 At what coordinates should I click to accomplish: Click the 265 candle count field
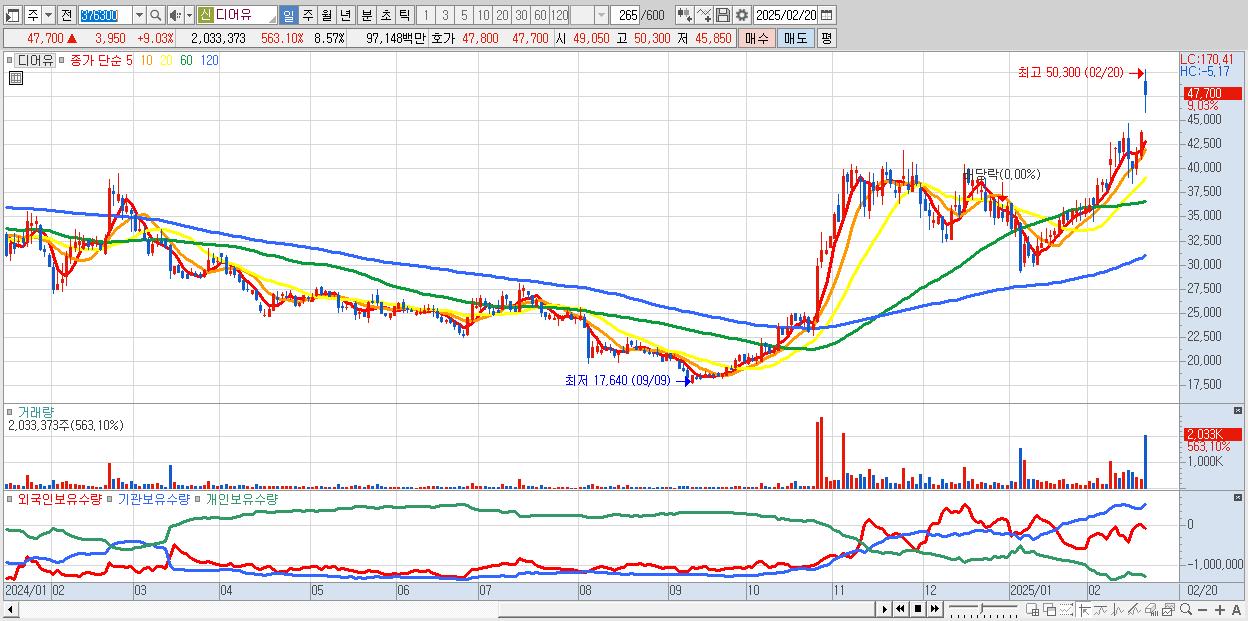pos(626,15)
